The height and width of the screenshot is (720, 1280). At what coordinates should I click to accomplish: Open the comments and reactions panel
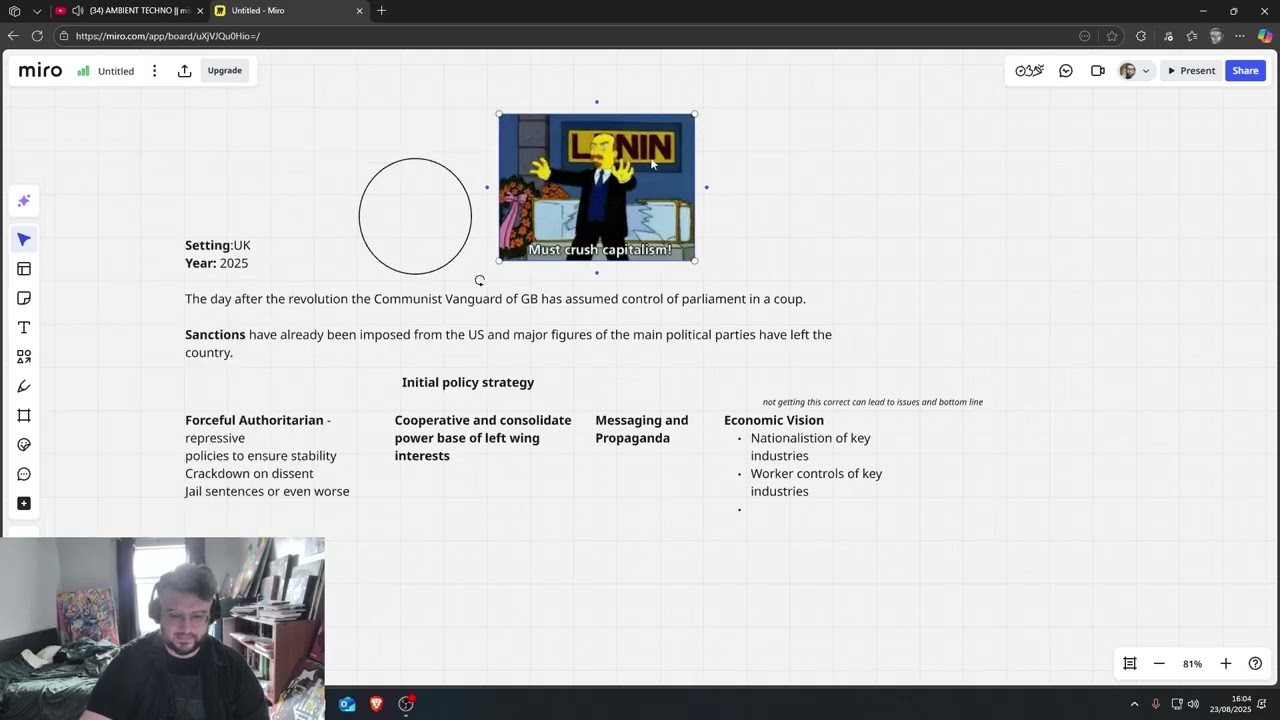(1066, 71)
